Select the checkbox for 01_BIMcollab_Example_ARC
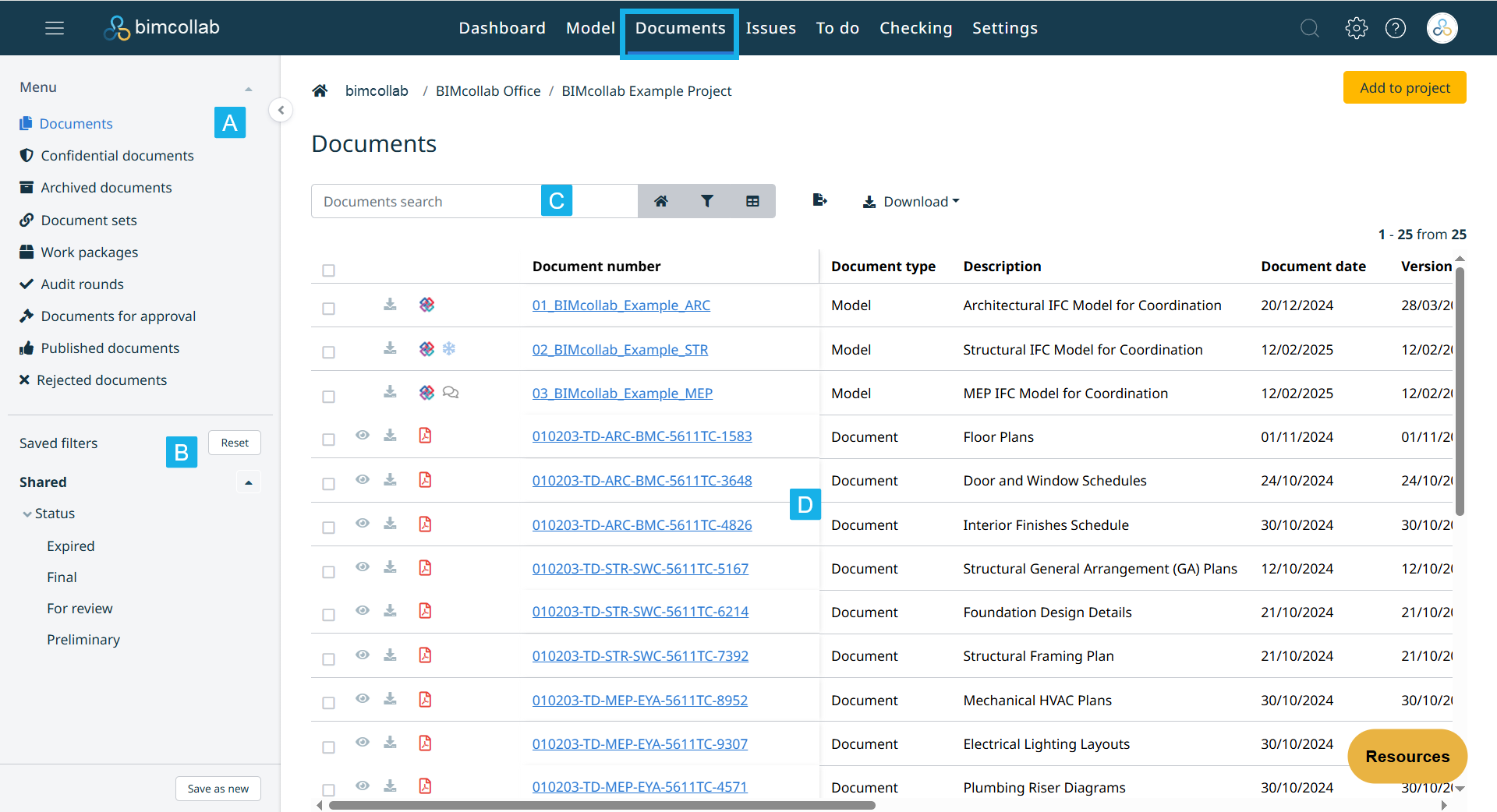Screen dimensions: 1497x812 328,309
